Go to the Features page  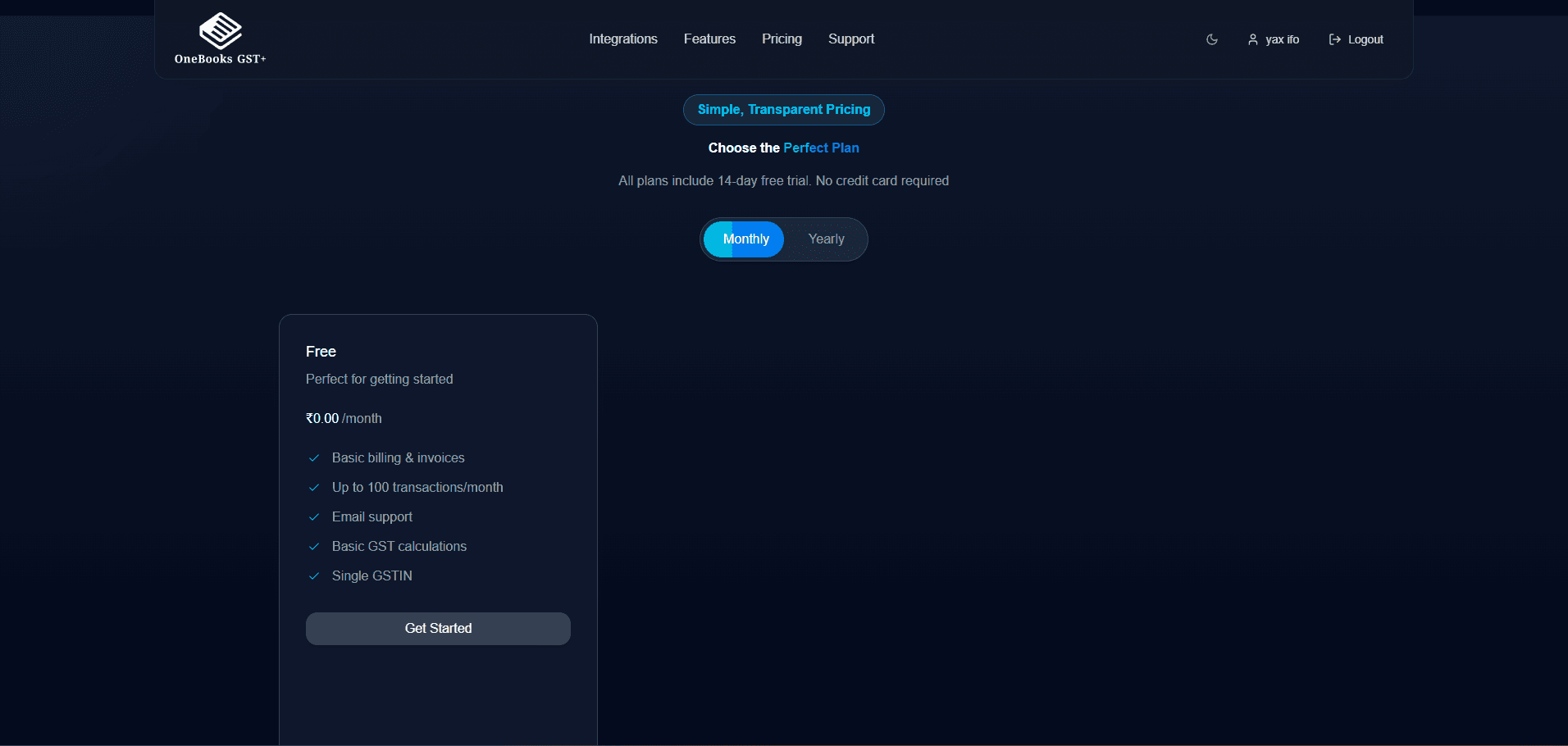click(x=709, y=39)
